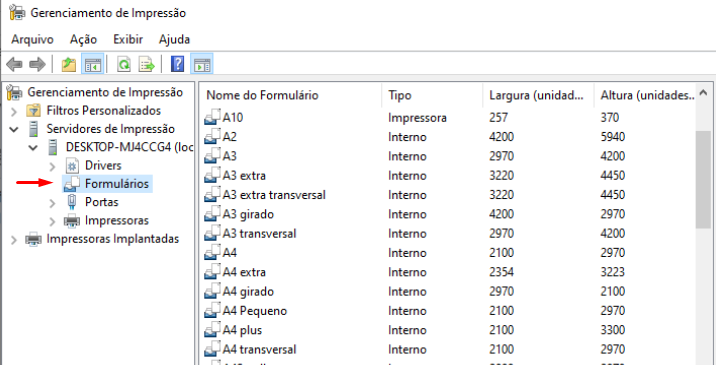Viewport: 716px width, 365px height.
Task: Click the Forward arrow toolbar icon
Action: coord(37,64)
